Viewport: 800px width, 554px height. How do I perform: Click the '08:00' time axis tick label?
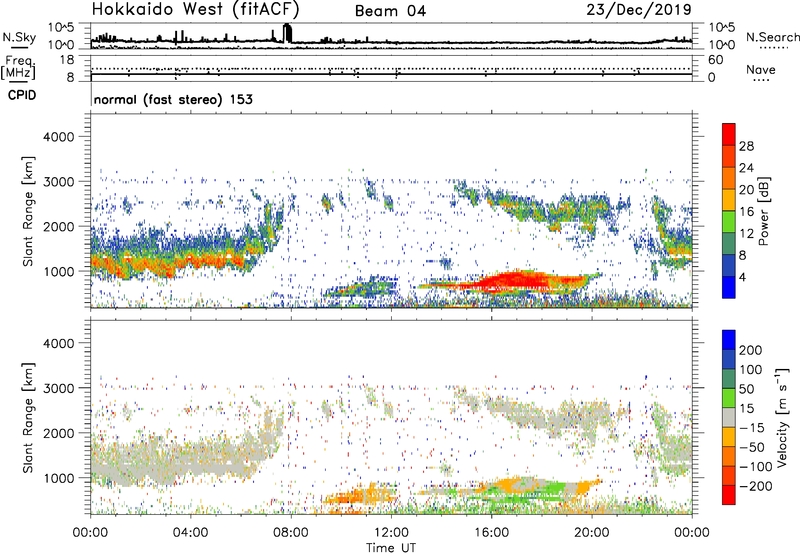[291, 533]
